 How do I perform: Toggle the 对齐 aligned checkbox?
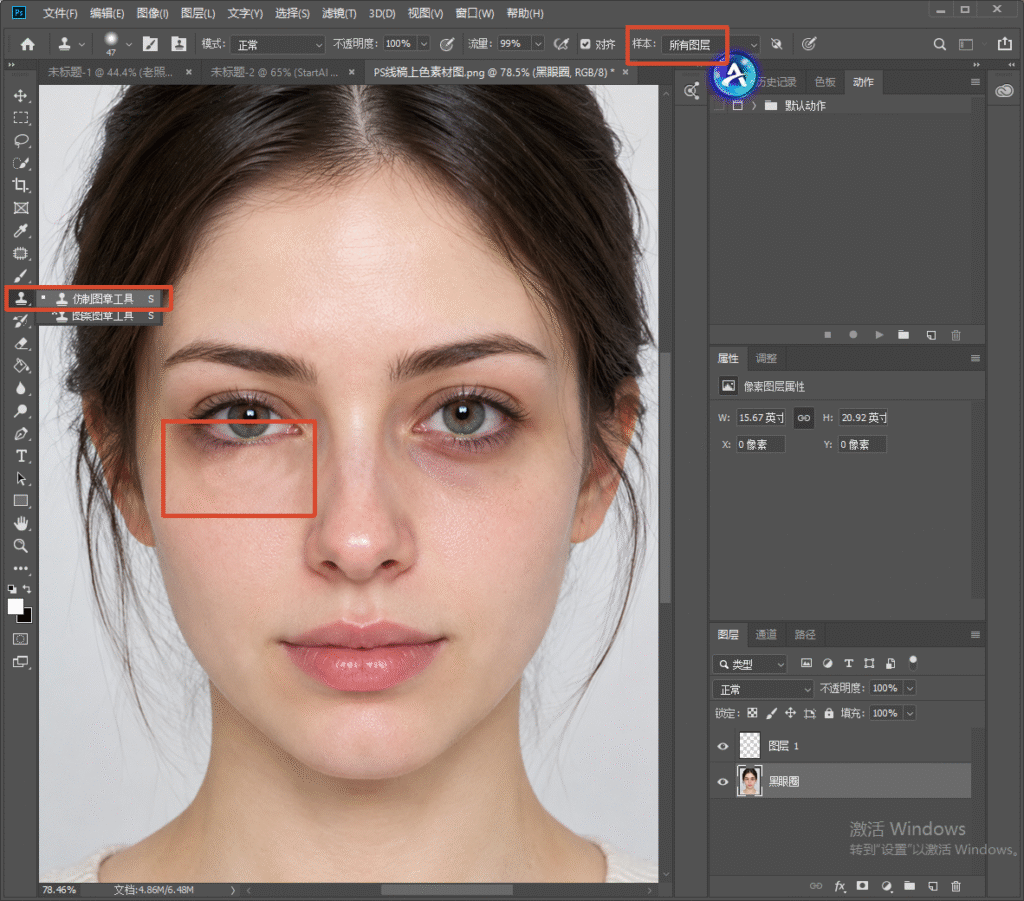pyautogui.click(x=585, y=44)
